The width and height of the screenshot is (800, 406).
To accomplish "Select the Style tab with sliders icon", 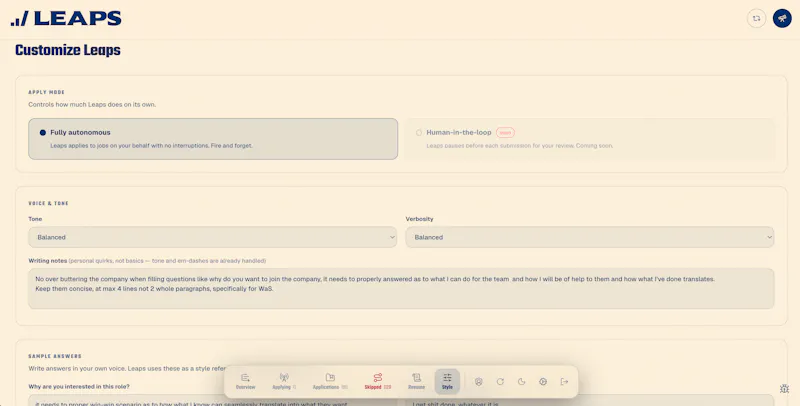I will pos(447,382).
